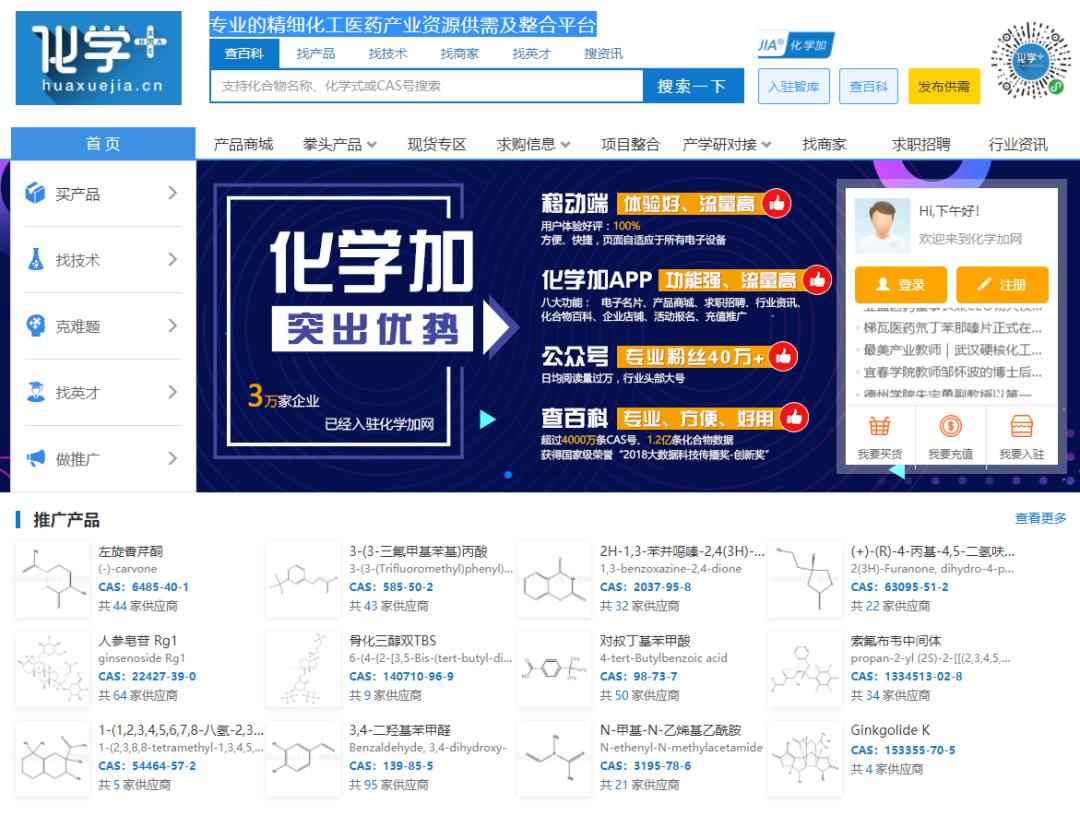This screenshot has height=816, width=1080.
Task: Open the 对叔丁基苯甲酸 structure thumbnail
Action: pyautogui.click(x=554, y=669)
